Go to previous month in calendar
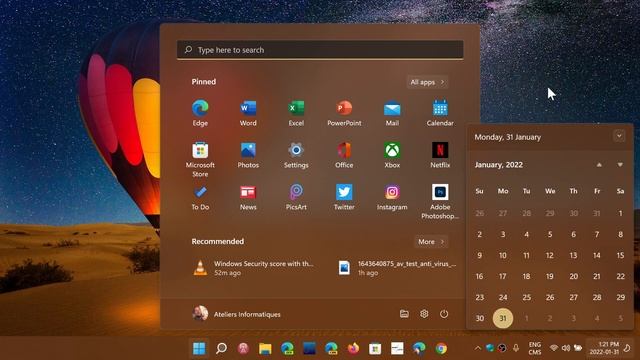The height and width of the screenshot is (360, 640). 599,165
